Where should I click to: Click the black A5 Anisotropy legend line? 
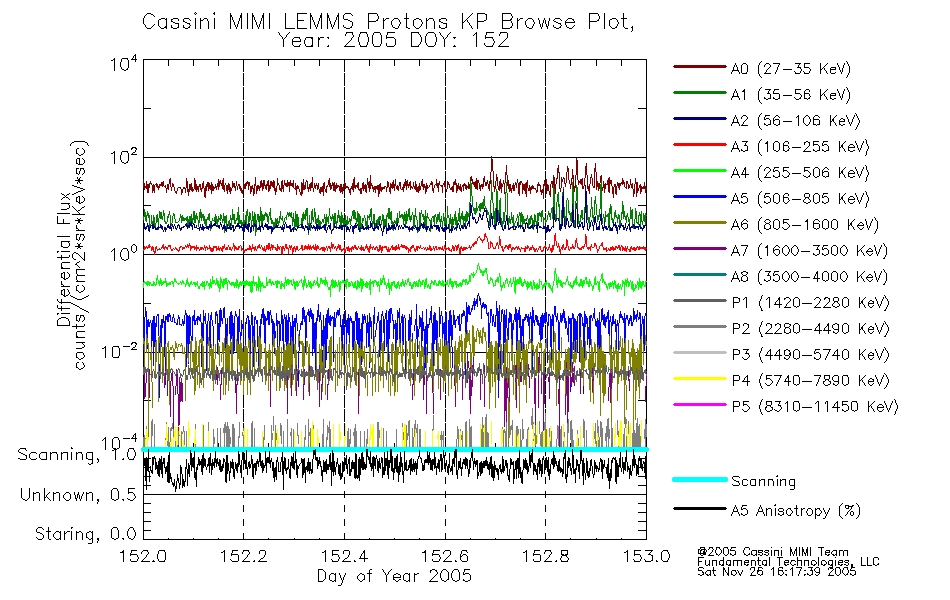coord(700,509)
